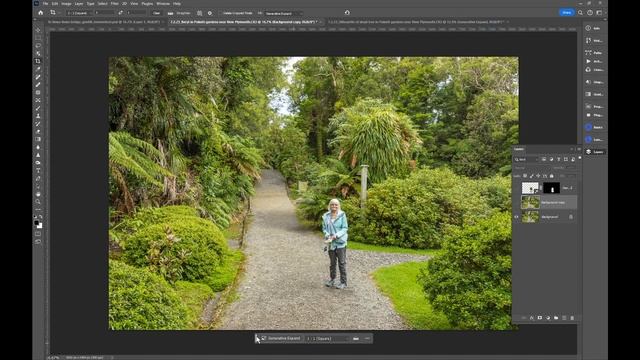The height and width of the screenshot is (360, 640).
Task: Select the Lasso tool
Action: click(x=38, y=45)
